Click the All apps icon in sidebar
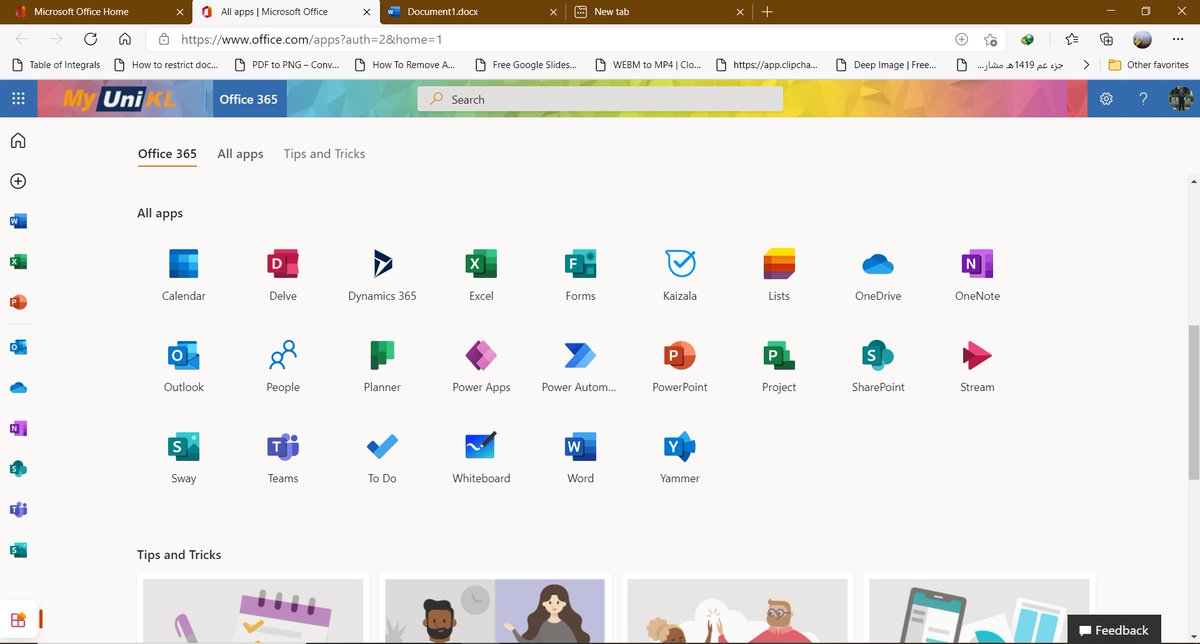This screenshot has height=644, width=1200. [x=18, y=620]
